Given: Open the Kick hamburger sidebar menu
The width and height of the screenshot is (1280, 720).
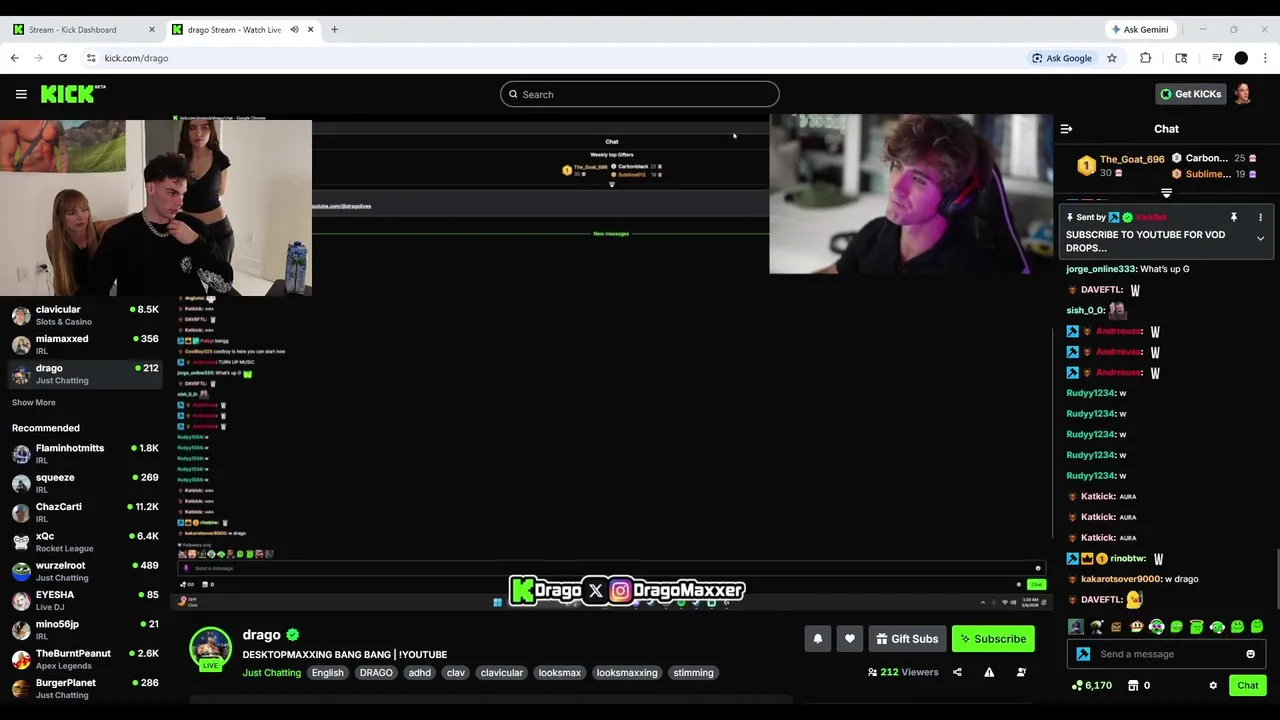Looking at the screenshot, I should pos(21,94).
